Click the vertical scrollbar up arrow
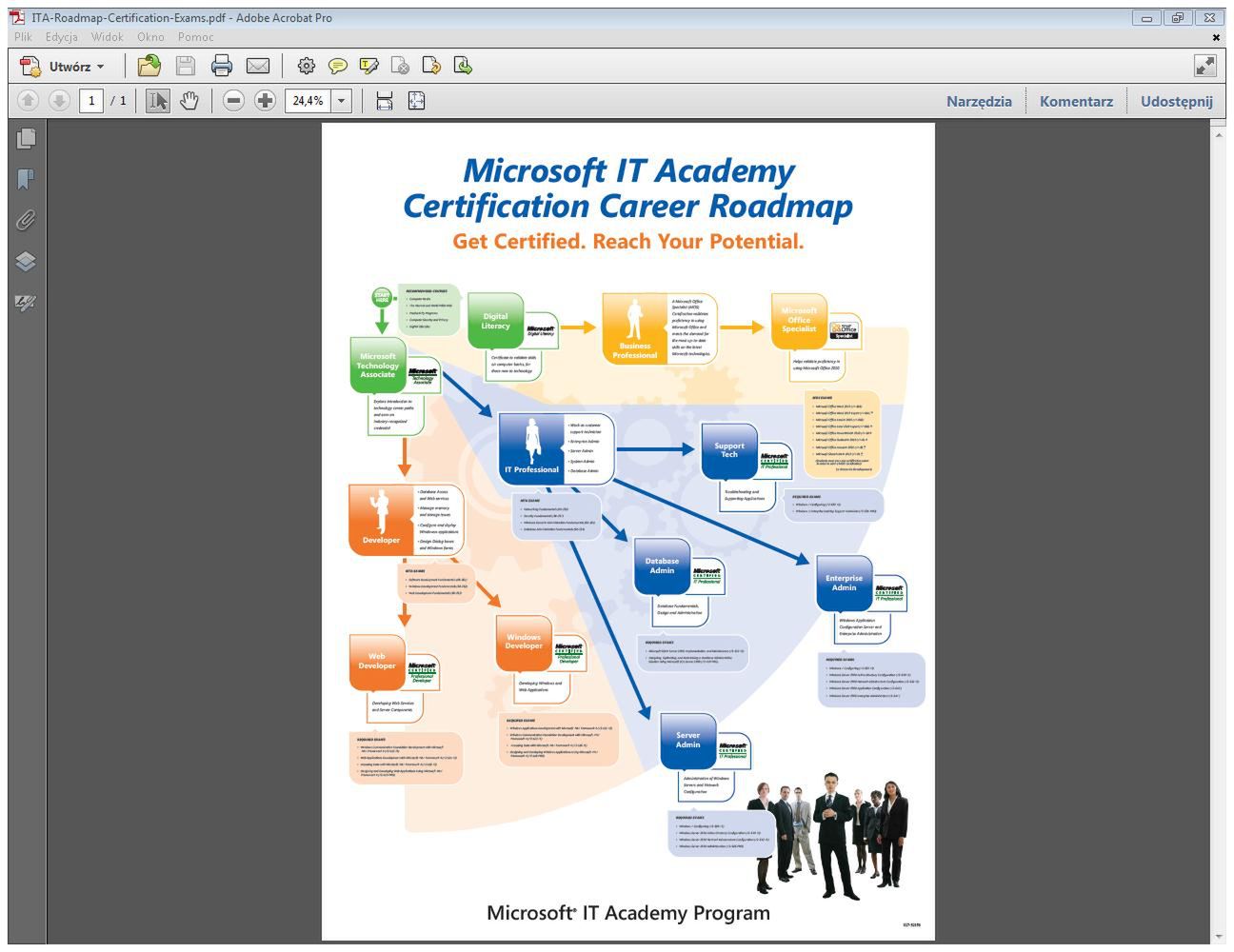 click(x=1219, y=135)
